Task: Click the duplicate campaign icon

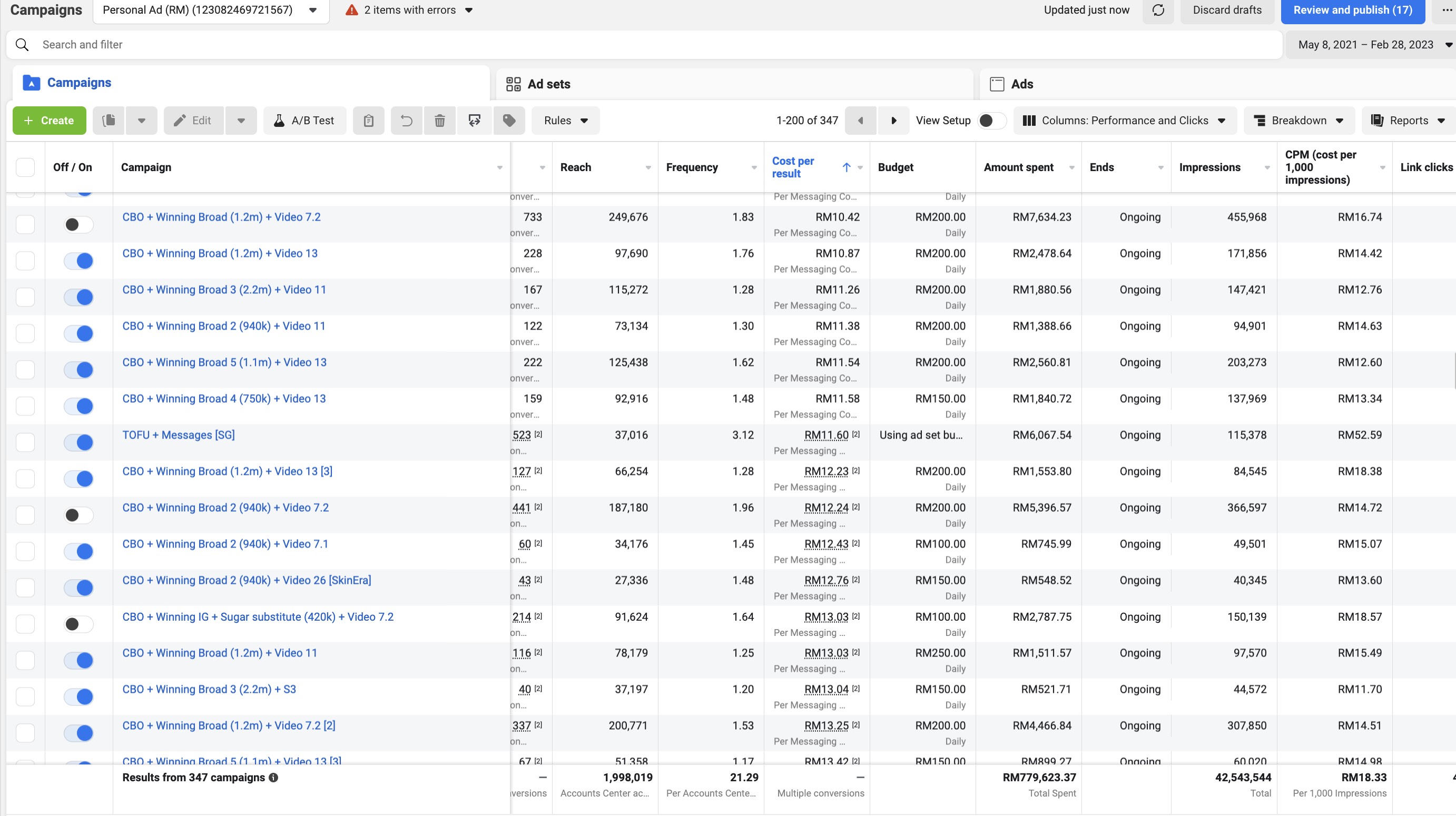Action: (x=109, y=120)
